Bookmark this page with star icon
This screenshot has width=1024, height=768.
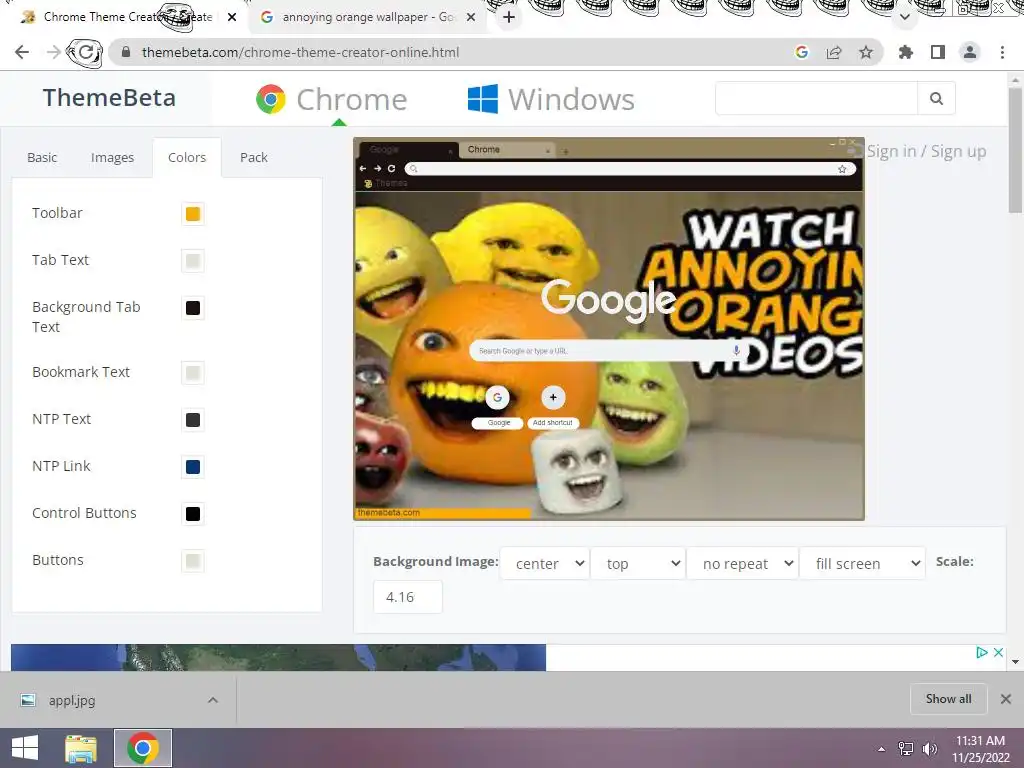pyautogui.click(x=866, y=52)
